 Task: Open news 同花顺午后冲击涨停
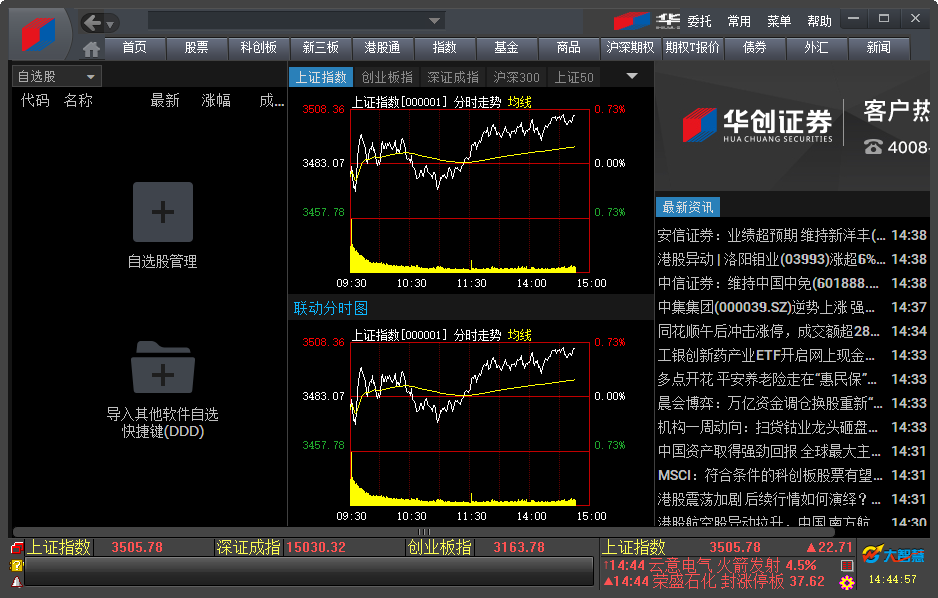(793, 331)
